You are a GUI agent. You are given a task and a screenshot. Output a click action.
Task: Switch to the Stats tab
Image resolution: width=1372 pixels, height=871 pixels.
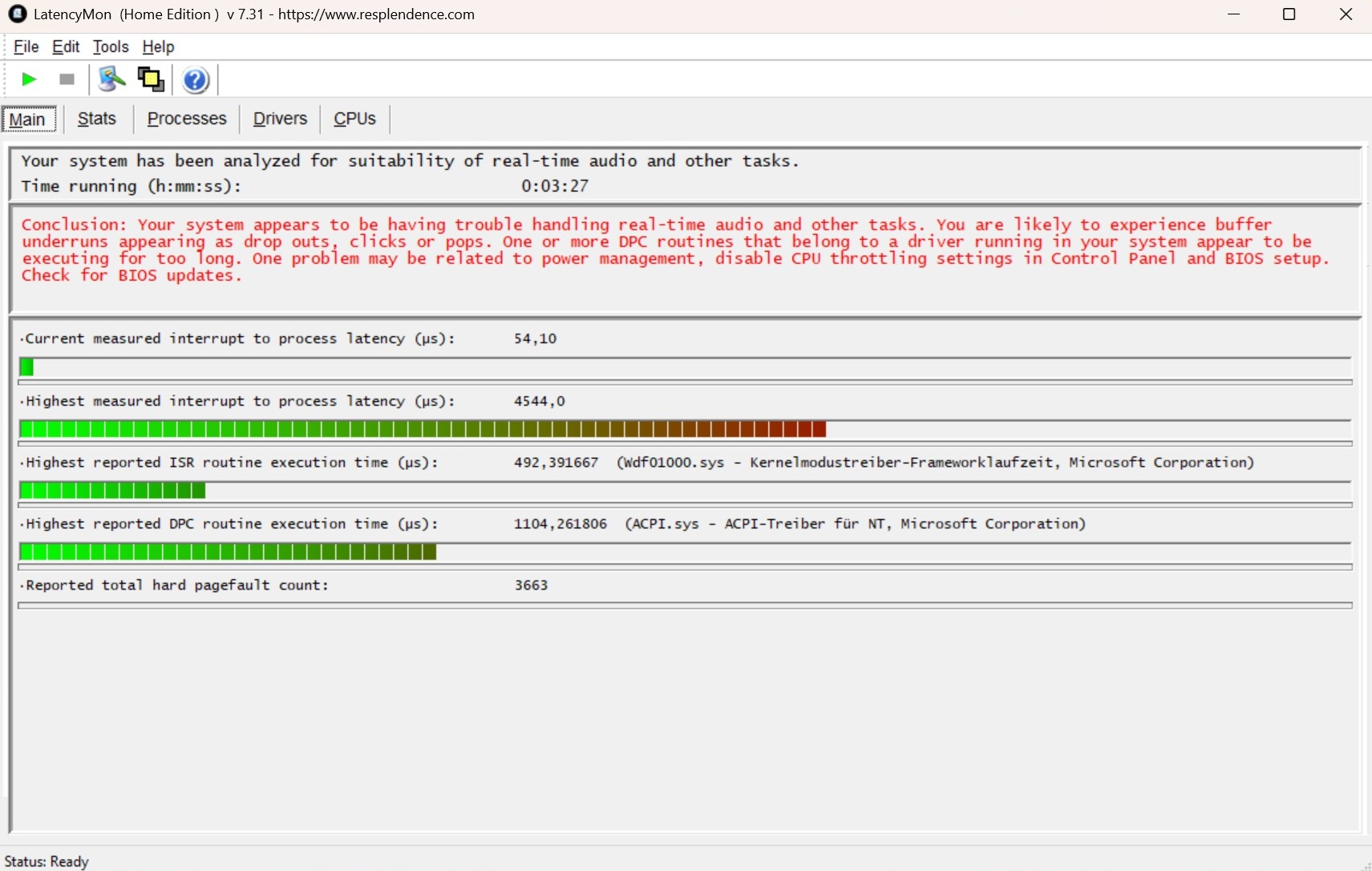click(x=97, y=119)
